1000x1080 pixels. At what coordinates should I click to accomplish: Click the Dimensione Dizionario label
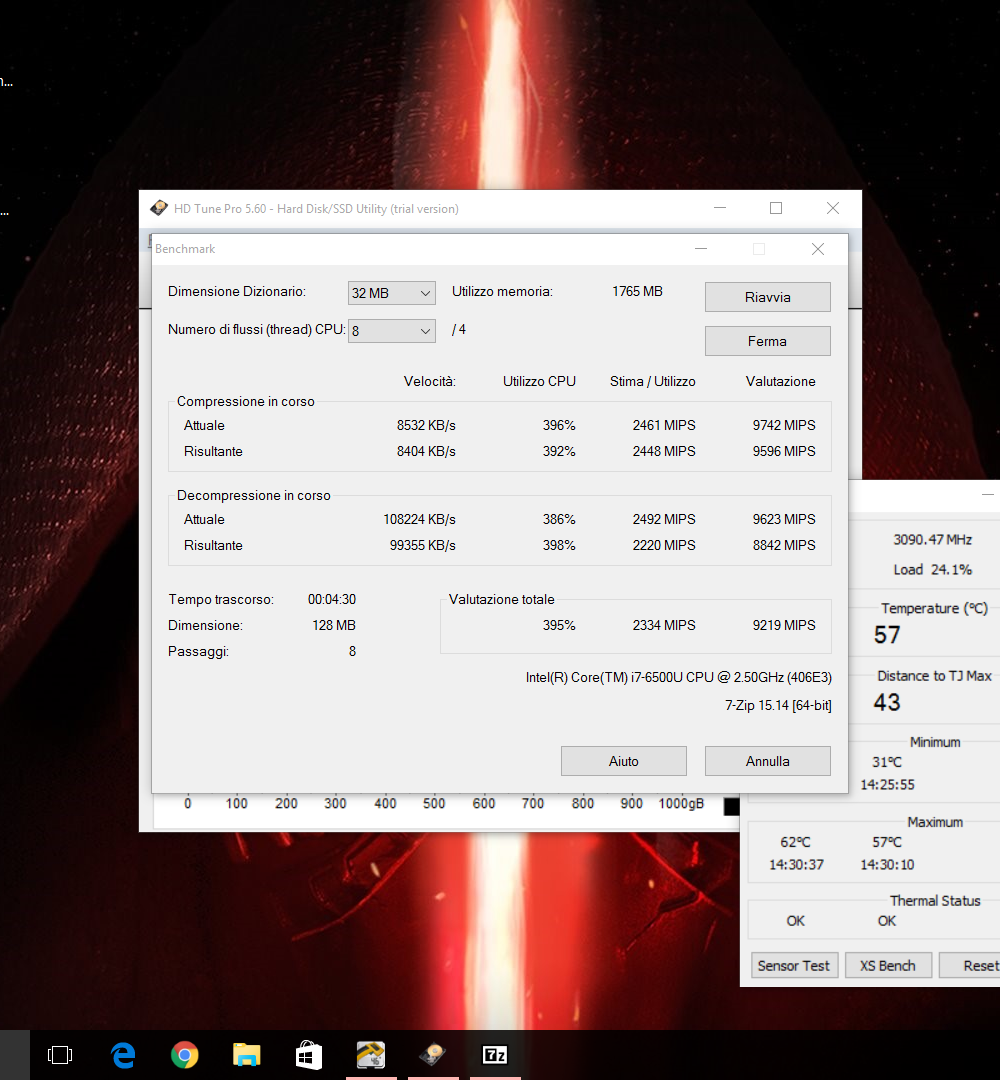click(x=237, y=291)
